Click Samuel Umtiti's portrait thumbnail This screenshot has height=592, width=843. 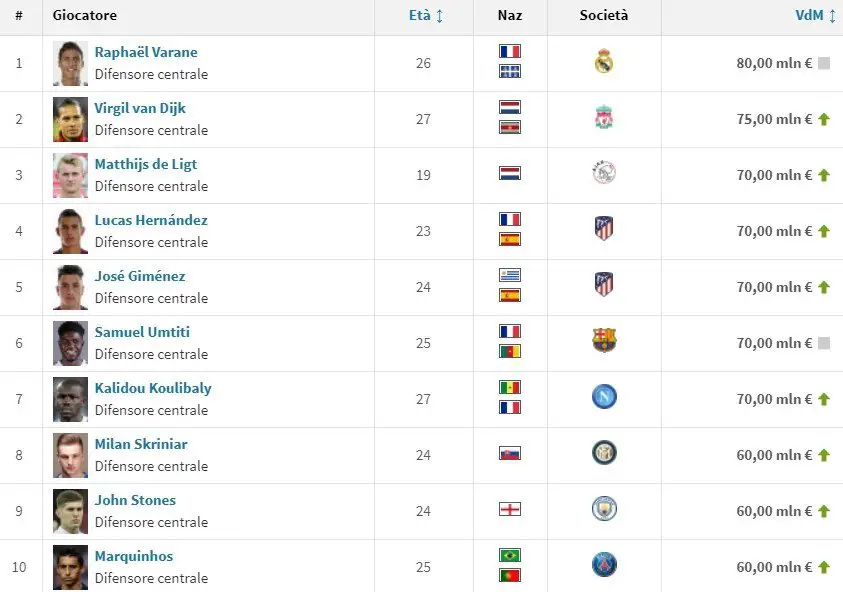pos(70,343)
